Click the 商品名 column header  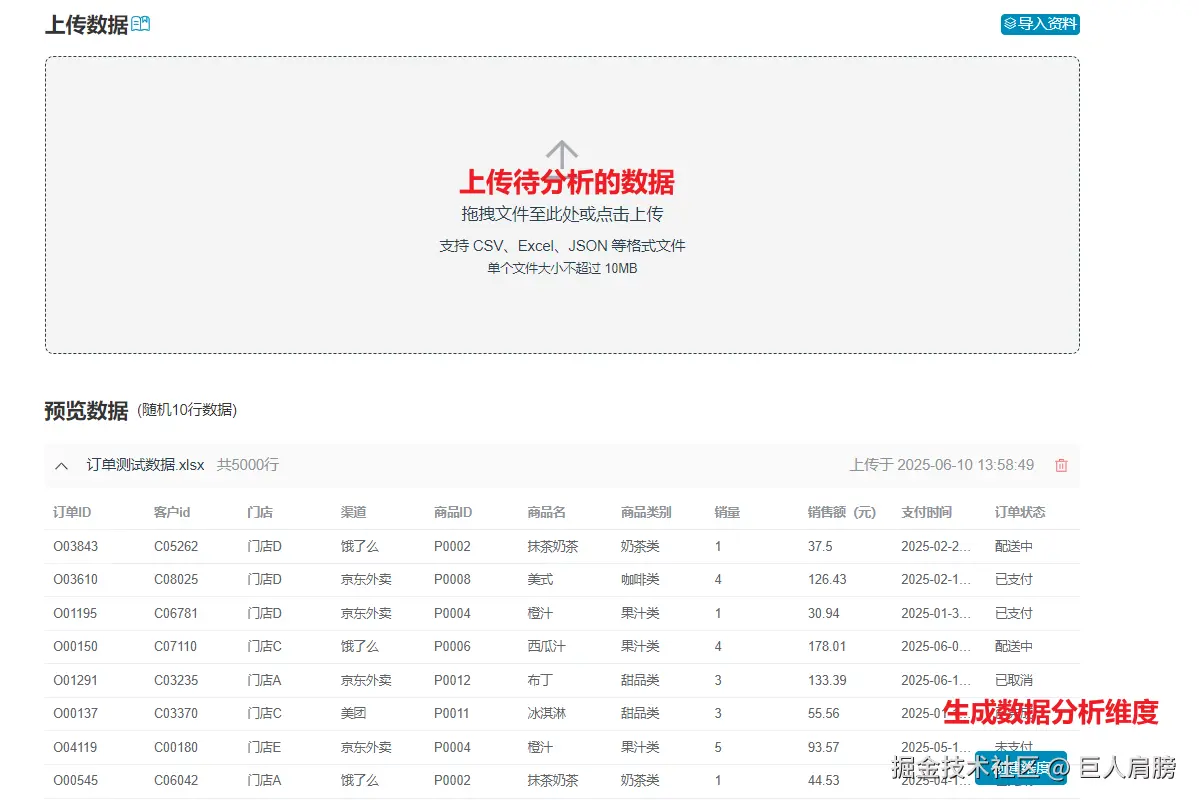coord(546,513)
